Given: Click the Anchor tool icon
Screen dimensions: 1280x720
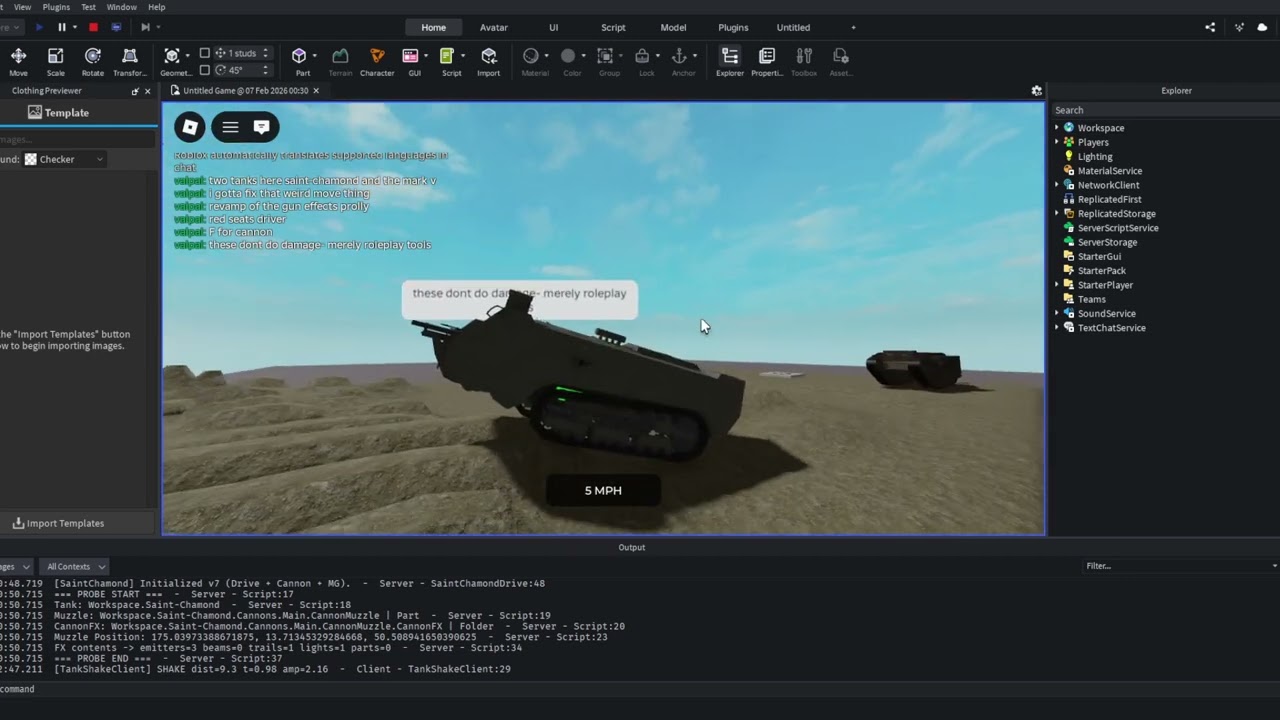Looking at the screenshot, I should click(x=679, y=56).
